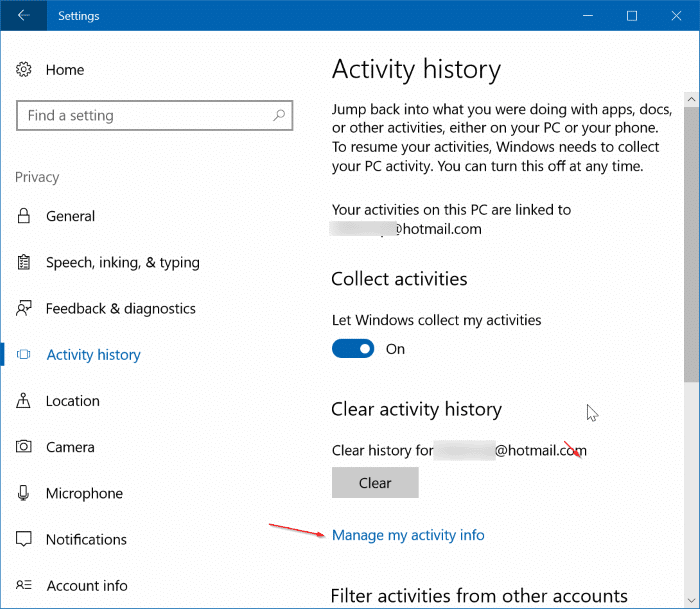
Task: Open Manage my activity info link
Action: click(408, 535)
